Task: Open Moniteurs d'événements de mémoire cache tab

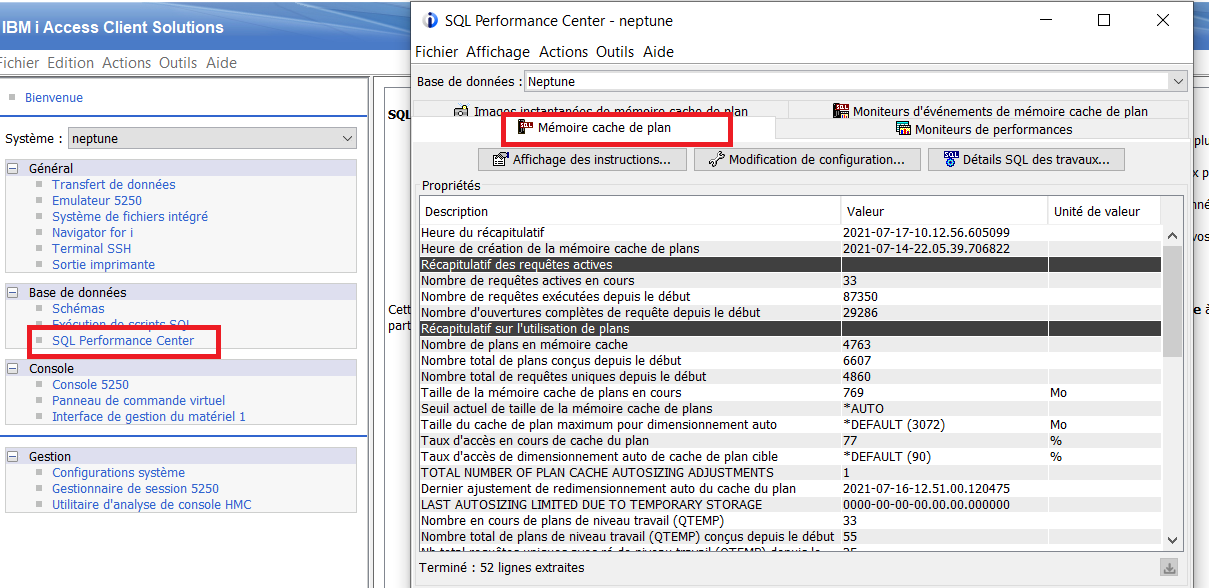Action: [x=989, y=111]
